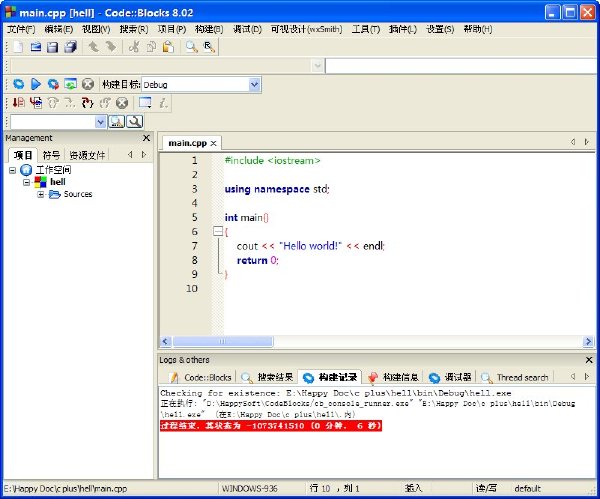Viewport: 600px width, 499px height.
Task: Start debugging with the Debug/Continue icon
Action: click(x=18, y=103)
